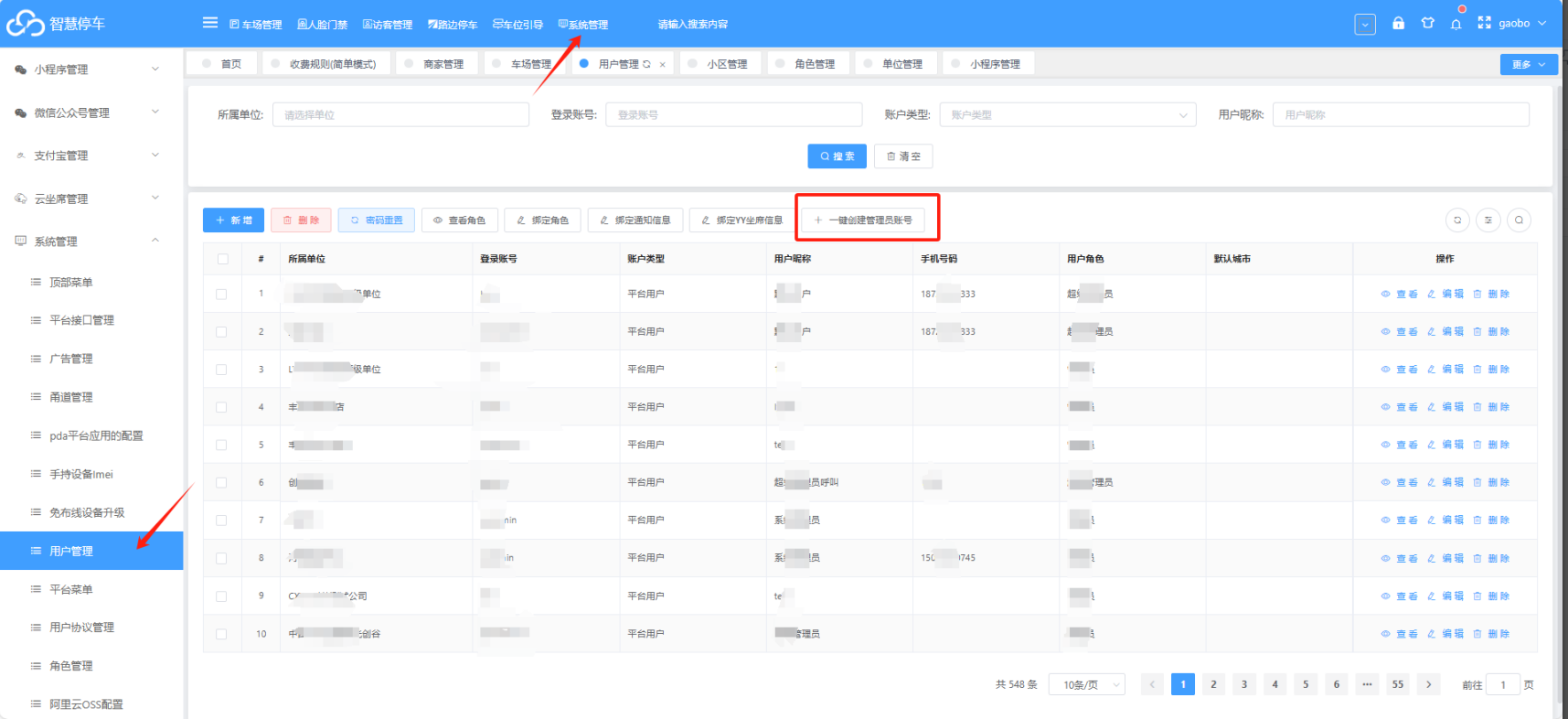Click the round search toggle icon

pyautogui.click(x=1519, y=220)
